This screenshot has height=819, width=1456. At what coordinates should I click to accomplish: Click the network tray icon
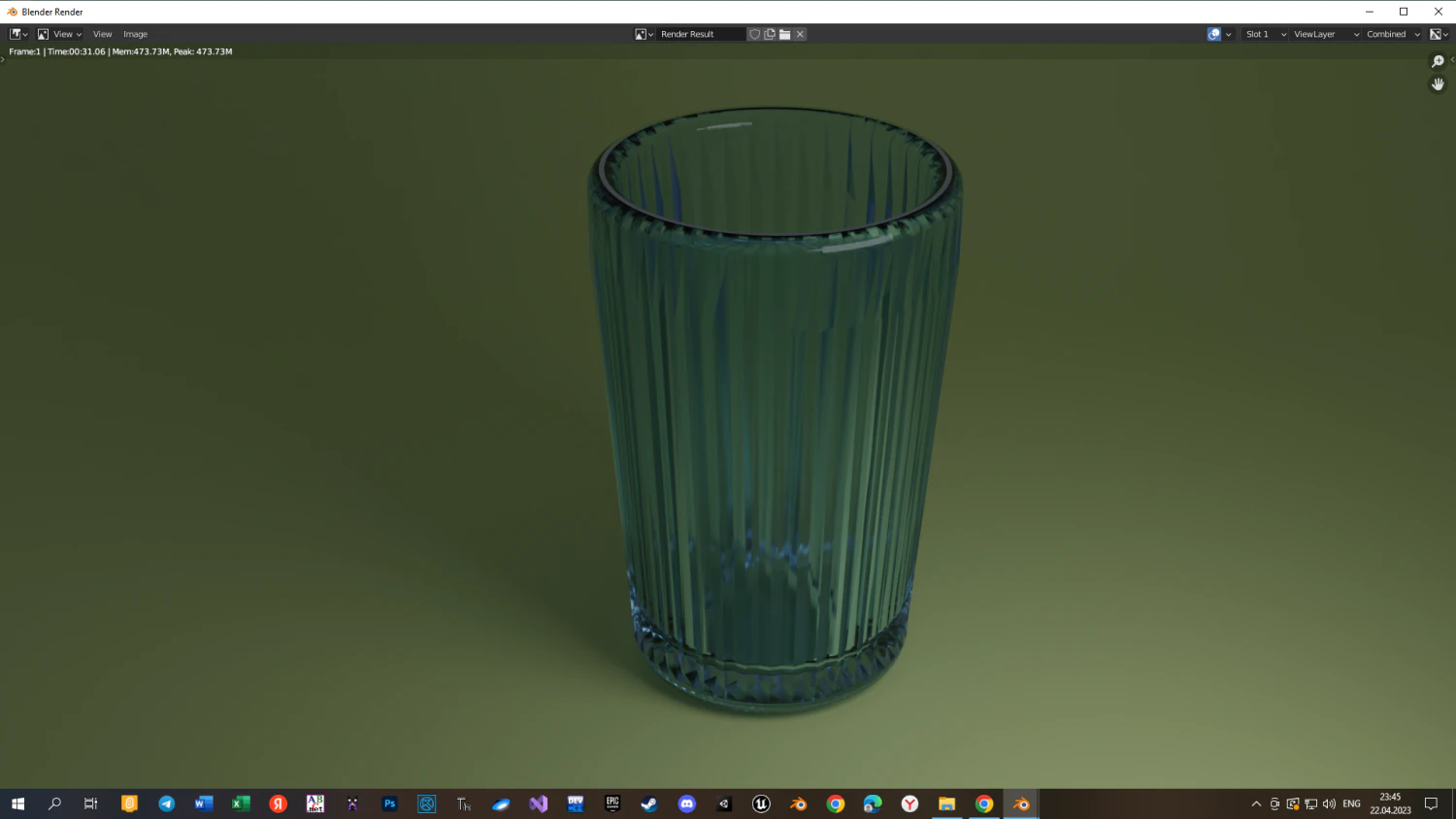click(x=1310, y=803)
